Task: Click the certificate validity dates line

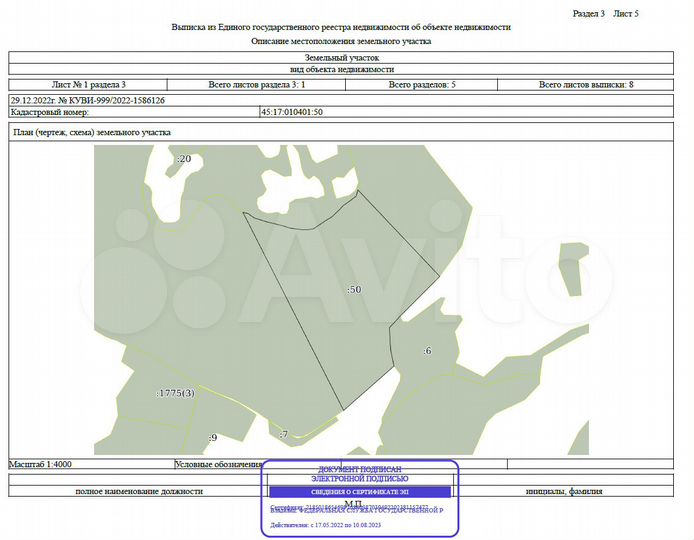Action: coord(325,525)
